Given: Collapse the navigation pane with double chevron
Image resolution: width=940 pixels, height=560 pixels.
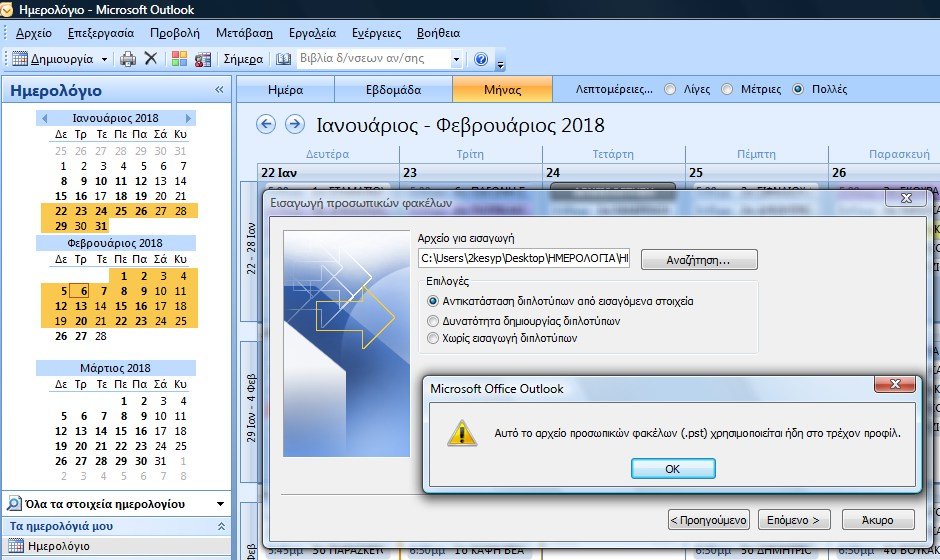Looking at the screenshot, I should point(219,90).
